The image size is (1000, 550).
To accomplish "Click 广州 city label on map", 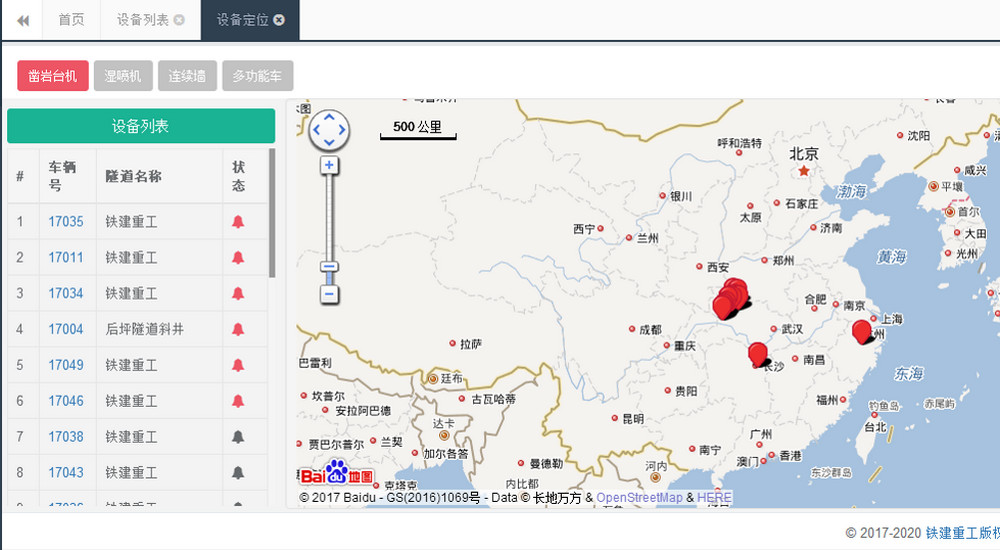I will tap(761, 434).
